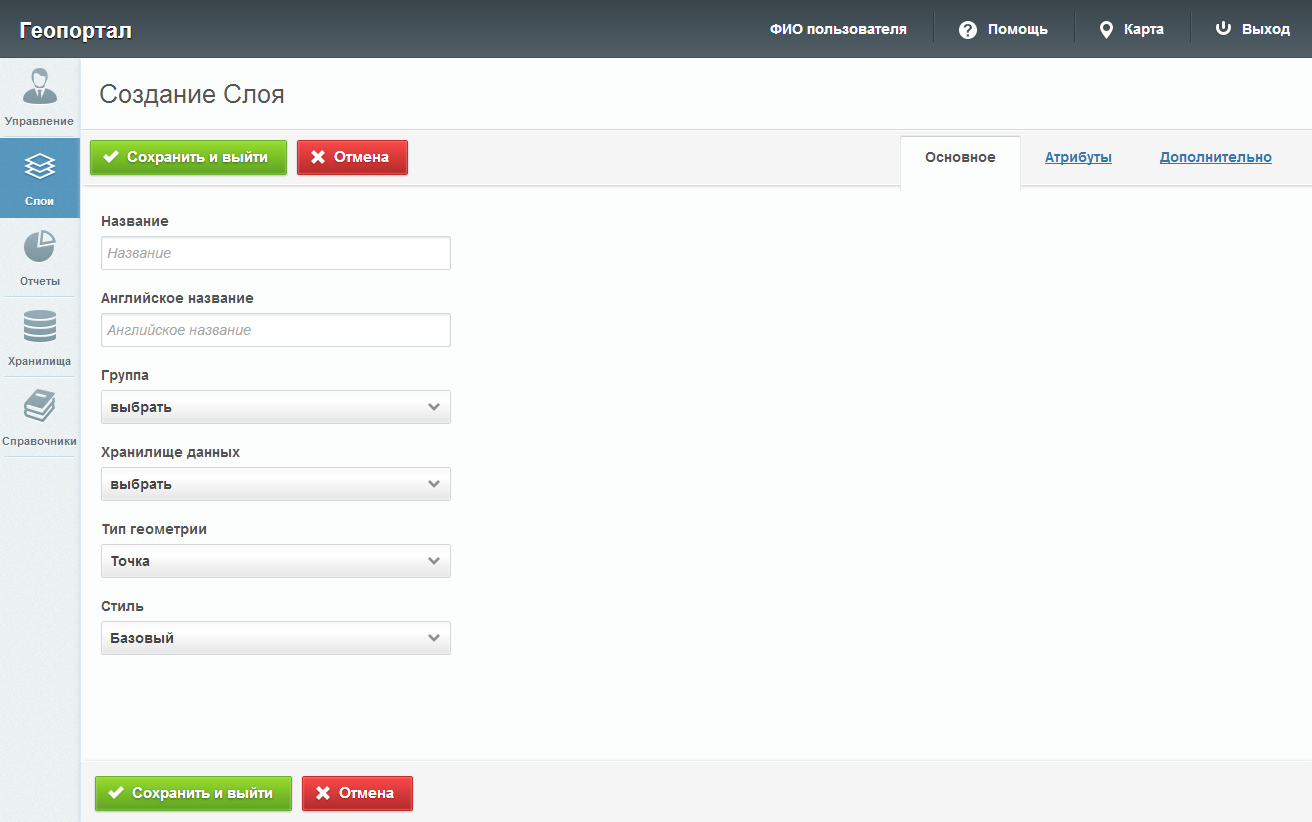Open Карта via the map pin icon
The image size is (1312, 822).
pyautogui.click(x=1106, y=30)
